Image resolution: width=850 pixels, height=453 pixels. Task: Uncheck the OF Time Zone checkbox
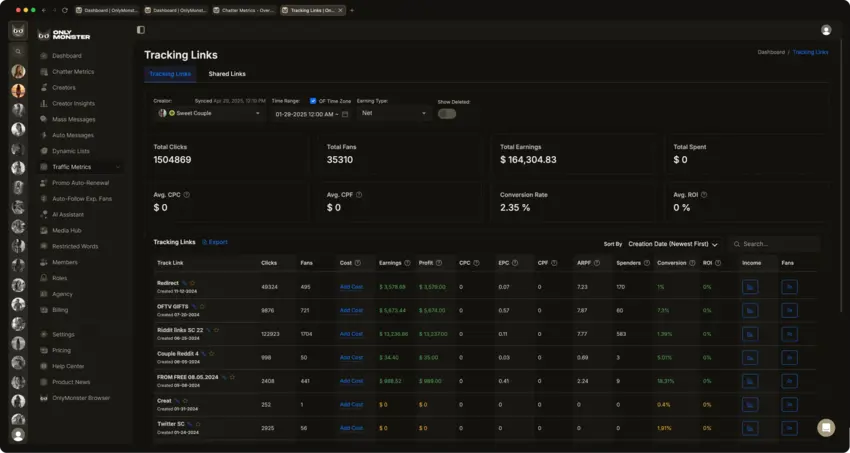313,101
